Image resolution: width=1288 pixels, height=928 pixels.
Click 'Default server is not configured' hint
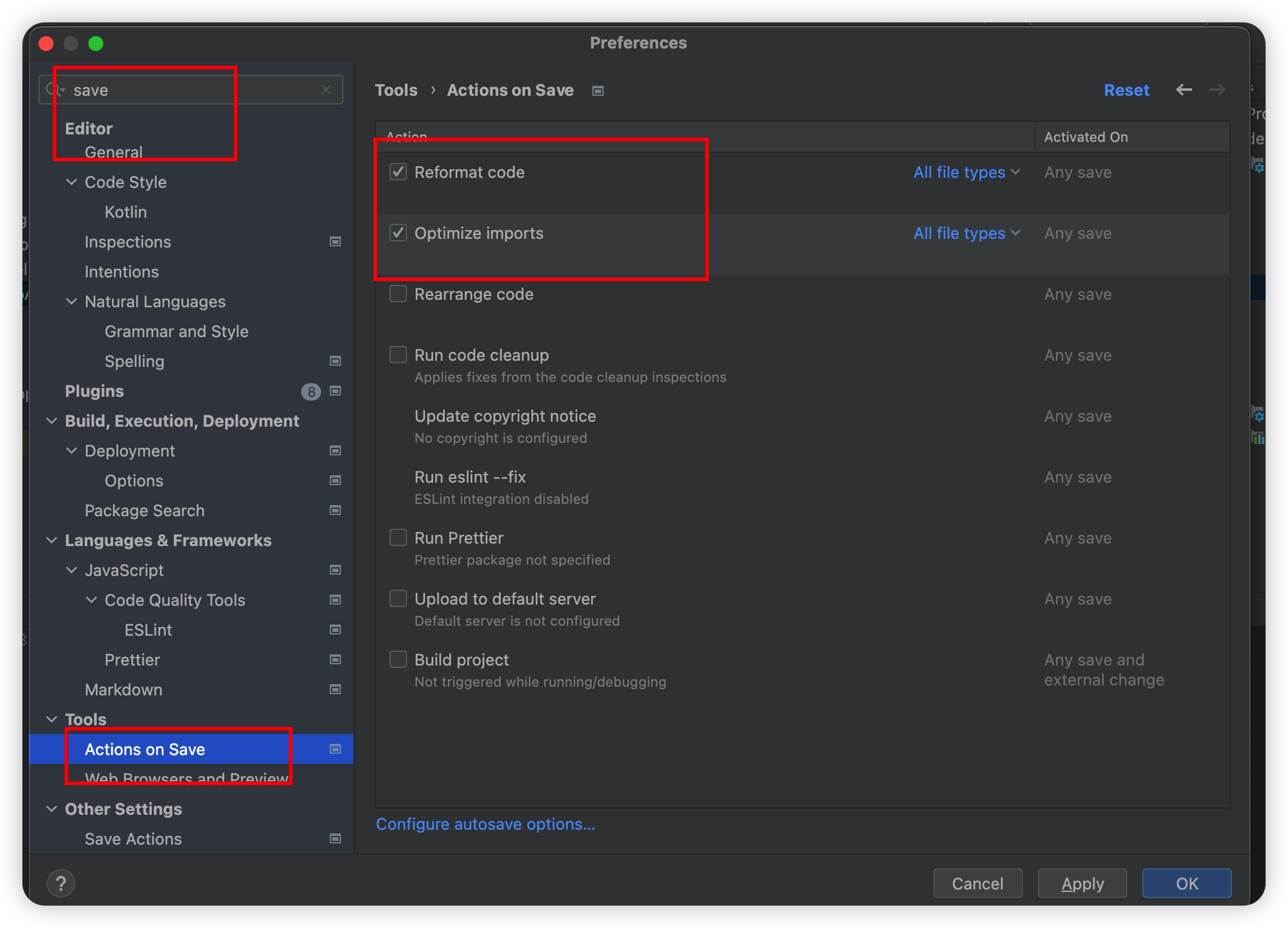(517, 621)
